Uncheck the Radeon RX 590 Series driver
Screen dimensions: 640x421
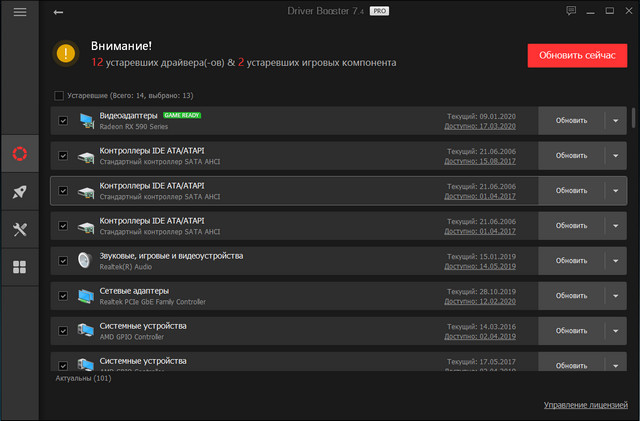pyautogui.click(x=63, y=120)
